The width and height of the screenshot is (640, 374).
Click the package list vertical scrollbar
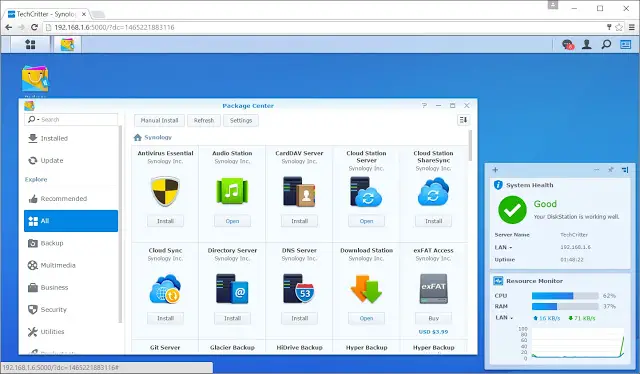pyautogui.click(x=470, y=145)
